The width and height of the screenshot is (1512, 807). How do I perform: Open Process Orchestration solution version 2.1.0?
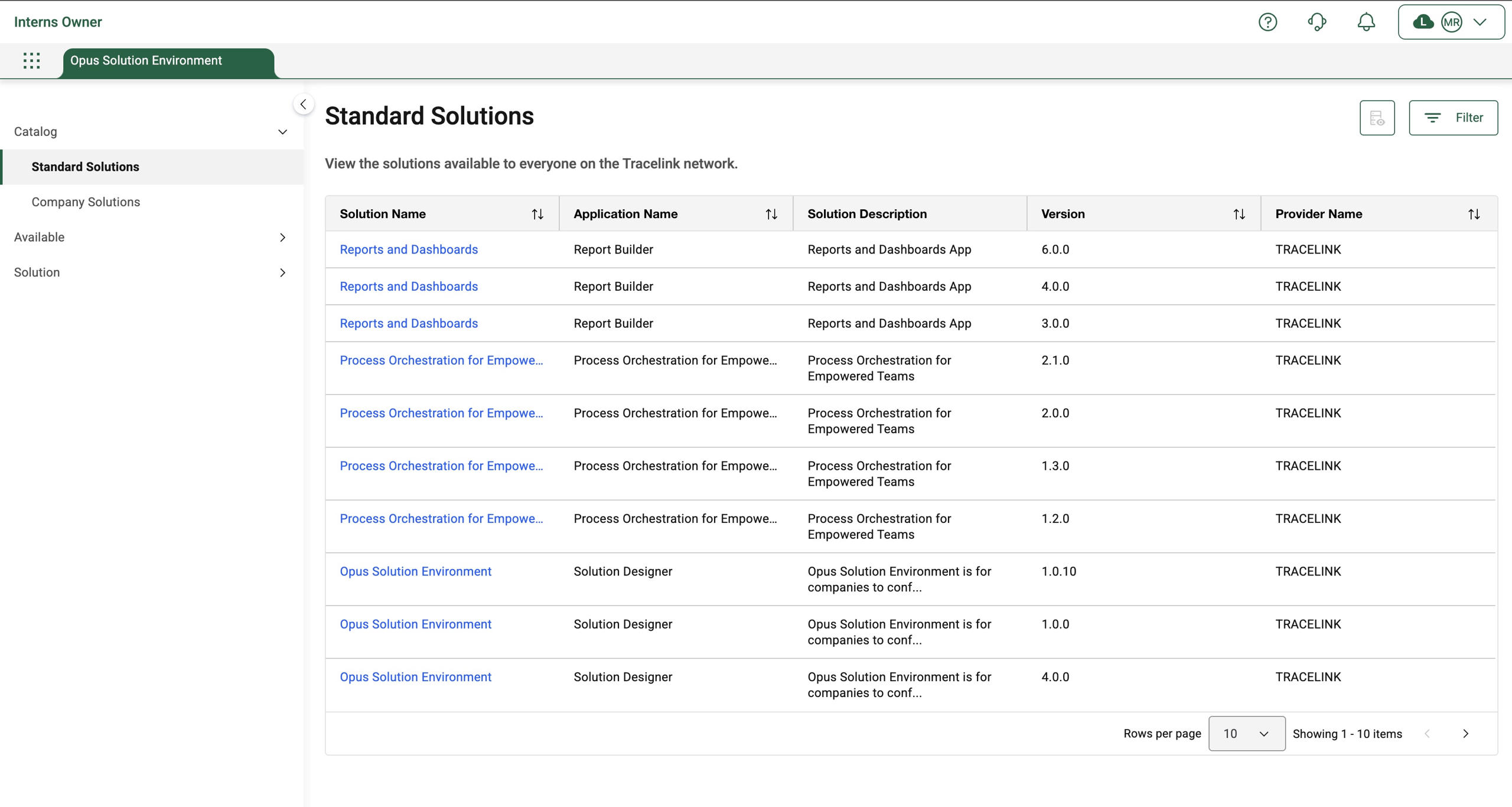(x=441, y=360)
